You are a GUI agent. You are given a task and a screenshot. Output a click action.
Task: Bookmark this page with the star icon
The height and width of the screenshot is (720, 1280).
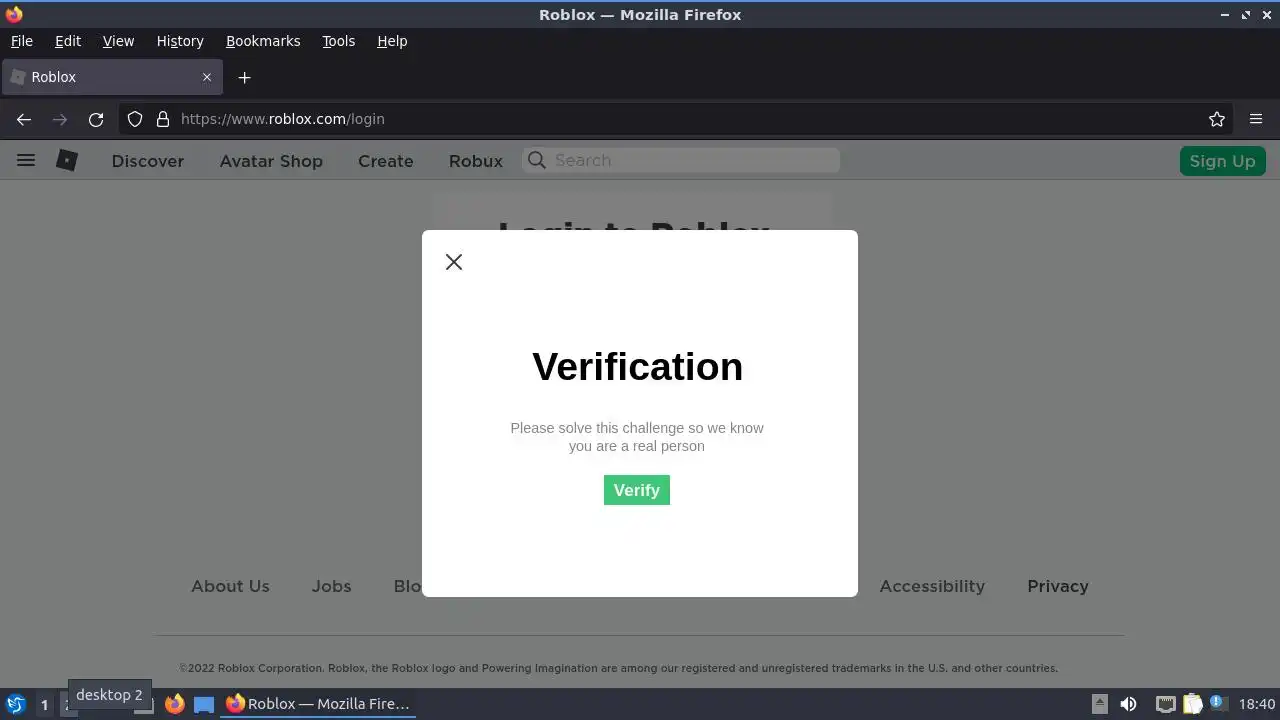1217,119
